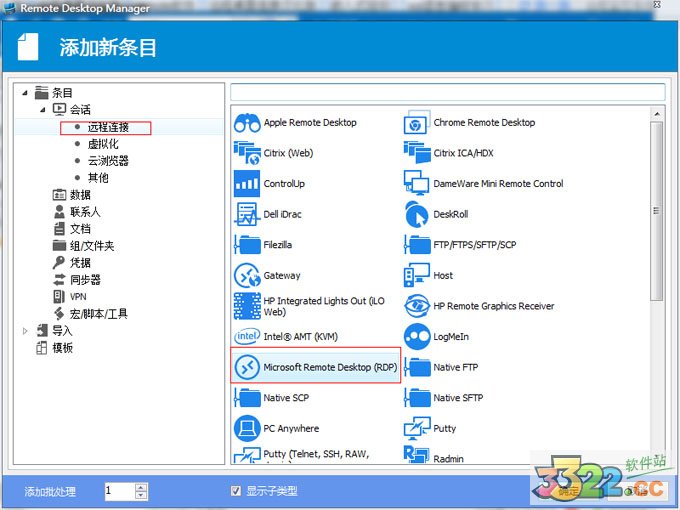680x510 pixels.
Task: Open the 组/文件夹 category
Action: [x=92, y=246]
